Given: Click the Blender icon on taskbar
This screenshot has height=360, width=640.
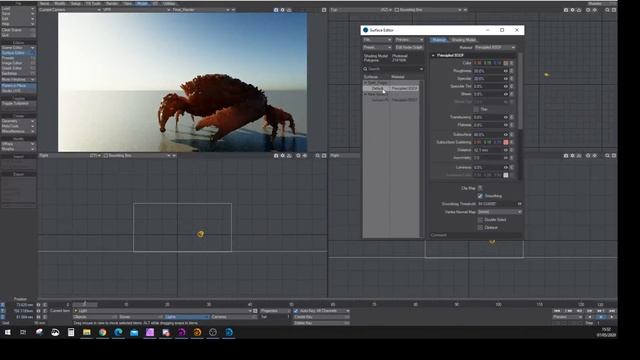Looking at the screenshot, I should click(197, 332).
